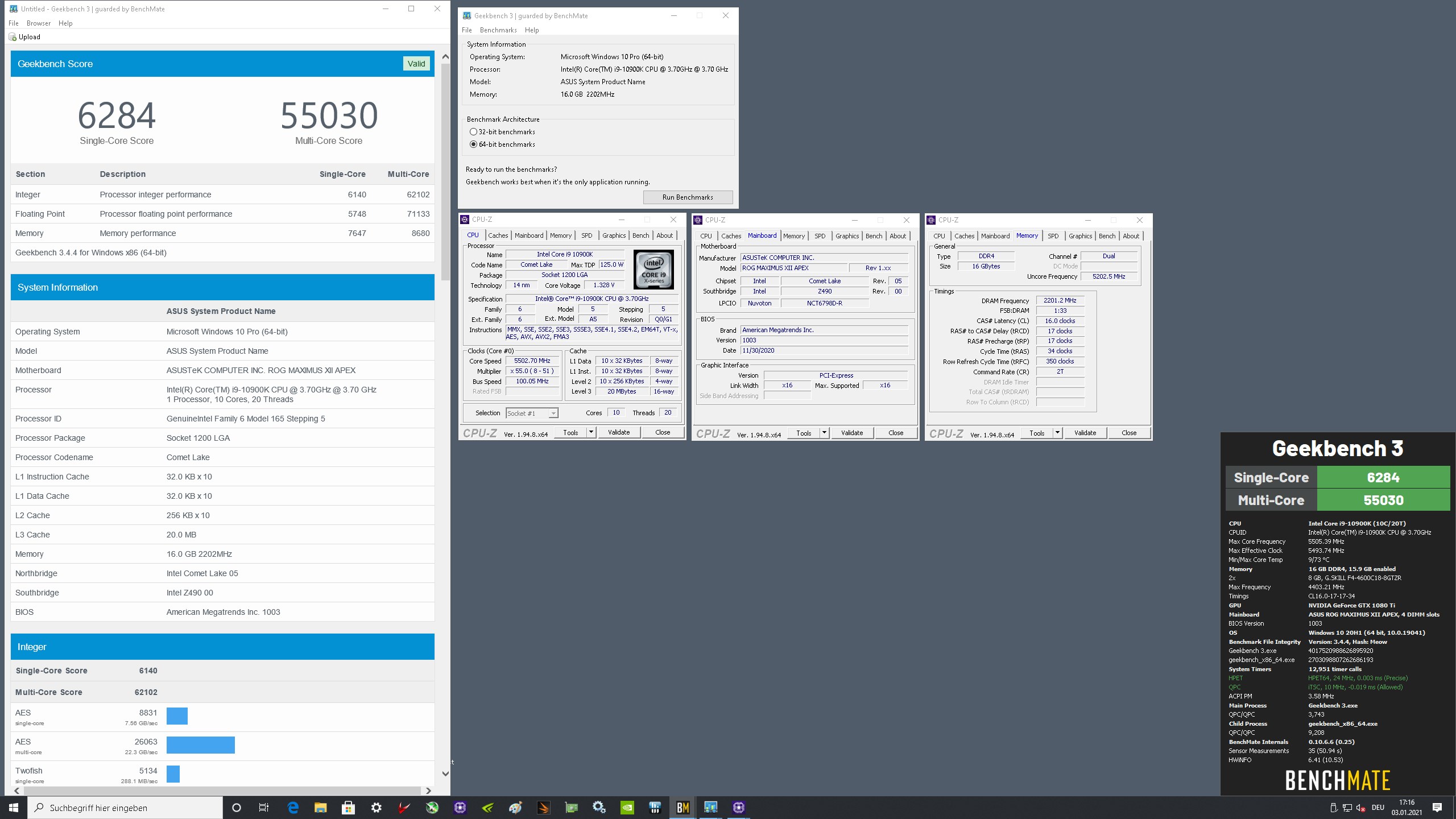Click Close button in CPU-Z Mainboard window
The height and width of the screenshot is (819, 1456).
click(x=896, y=433)
